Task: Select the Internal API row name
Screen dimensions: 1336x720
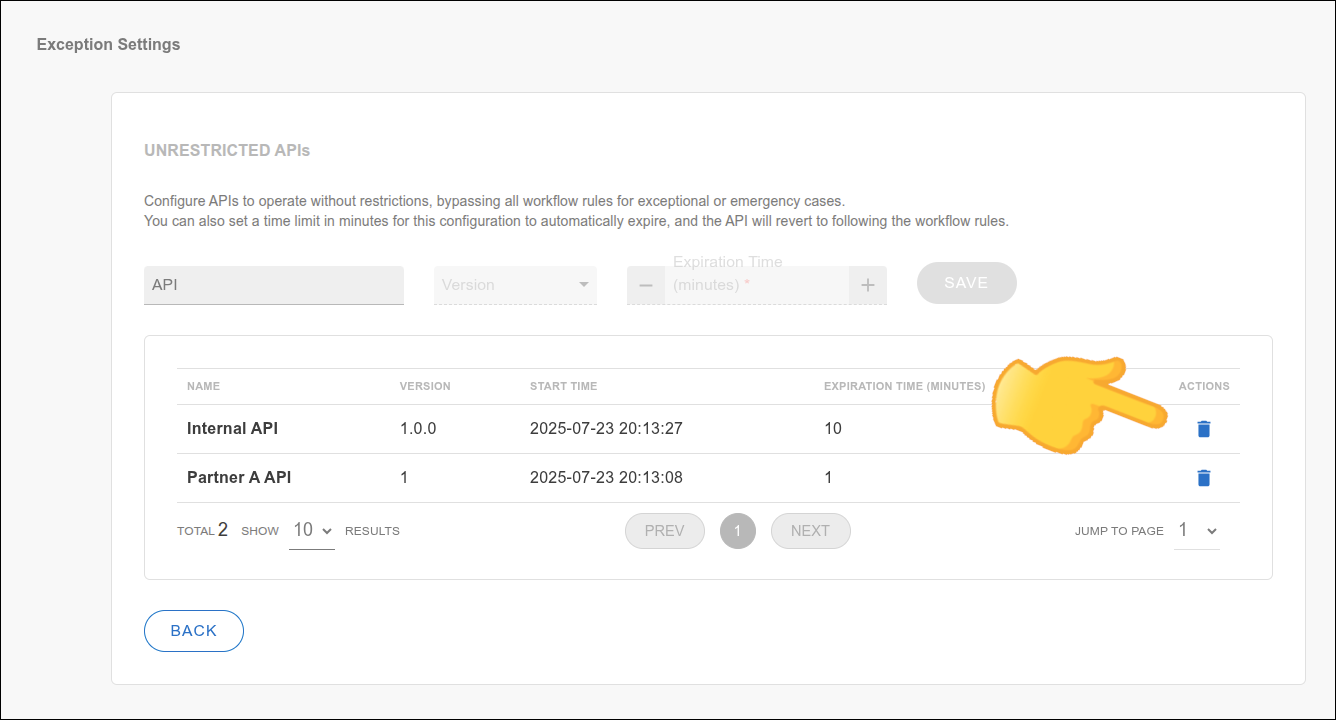Action: pyautogui.click(x=232, y=429)
